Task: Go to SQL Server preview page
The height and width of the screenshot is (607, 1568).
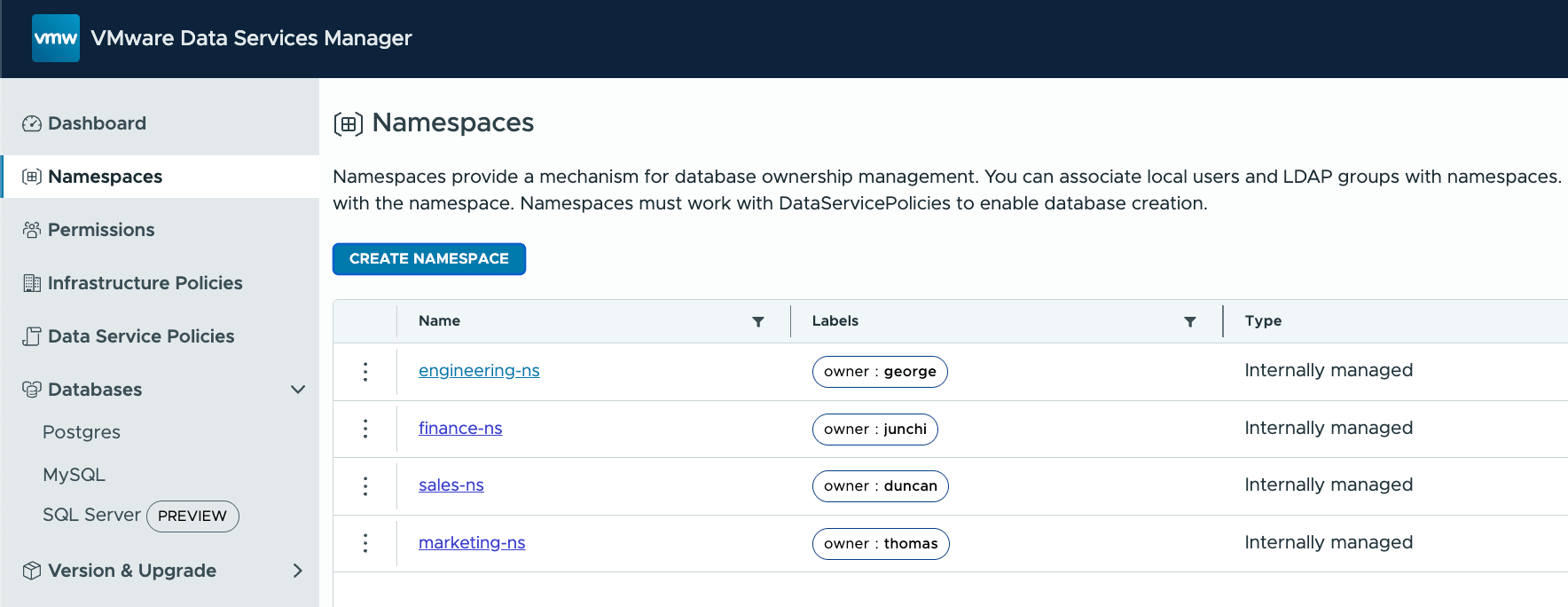Action: 91,515
